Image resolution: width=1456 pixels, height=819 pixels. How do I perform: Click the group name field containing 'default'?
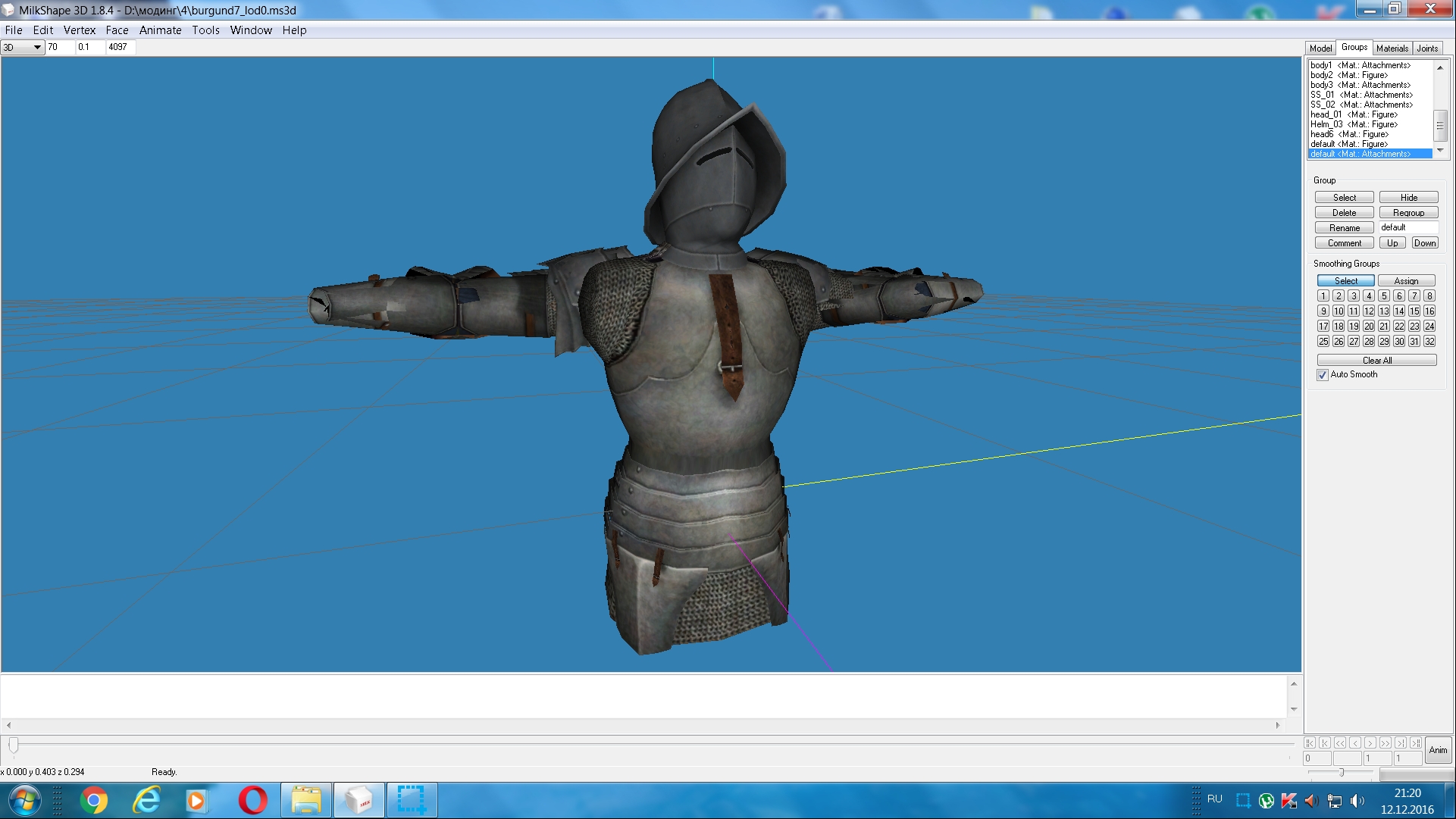click(x=1407, y=227)
